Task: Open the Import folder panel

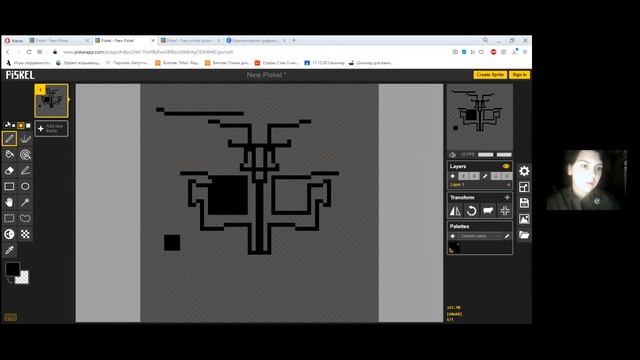Action: point(524,235)
